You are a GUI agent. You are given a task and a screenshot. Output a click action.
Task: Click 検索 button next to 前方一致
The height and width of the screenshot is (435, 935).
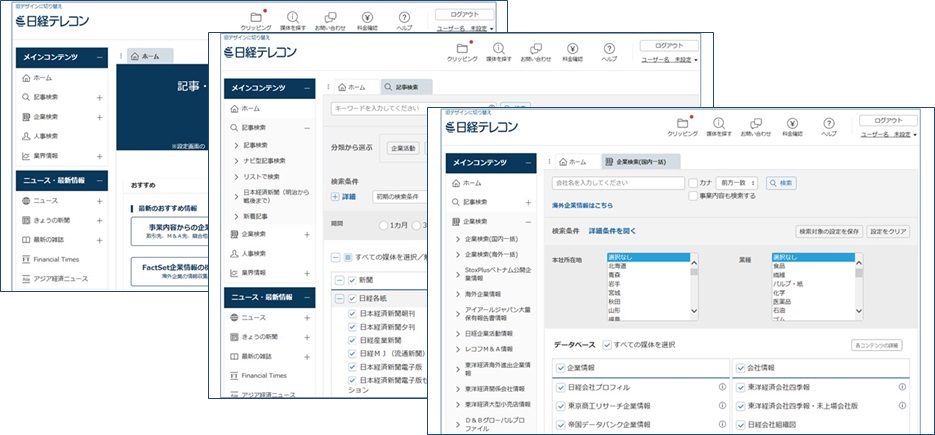click(781, 183)
